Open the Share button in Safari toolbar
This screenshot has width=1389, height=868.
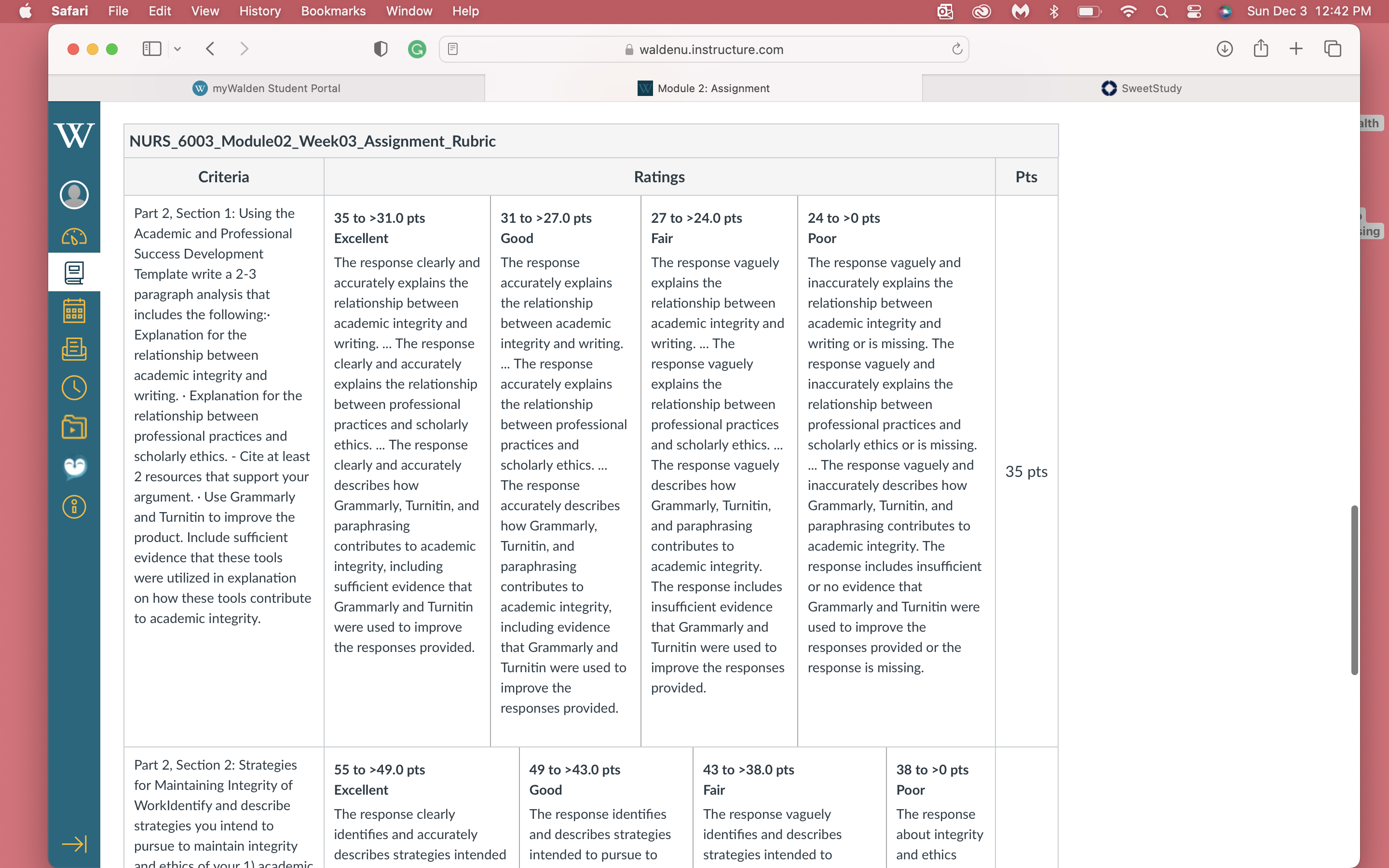point(1260,48)
